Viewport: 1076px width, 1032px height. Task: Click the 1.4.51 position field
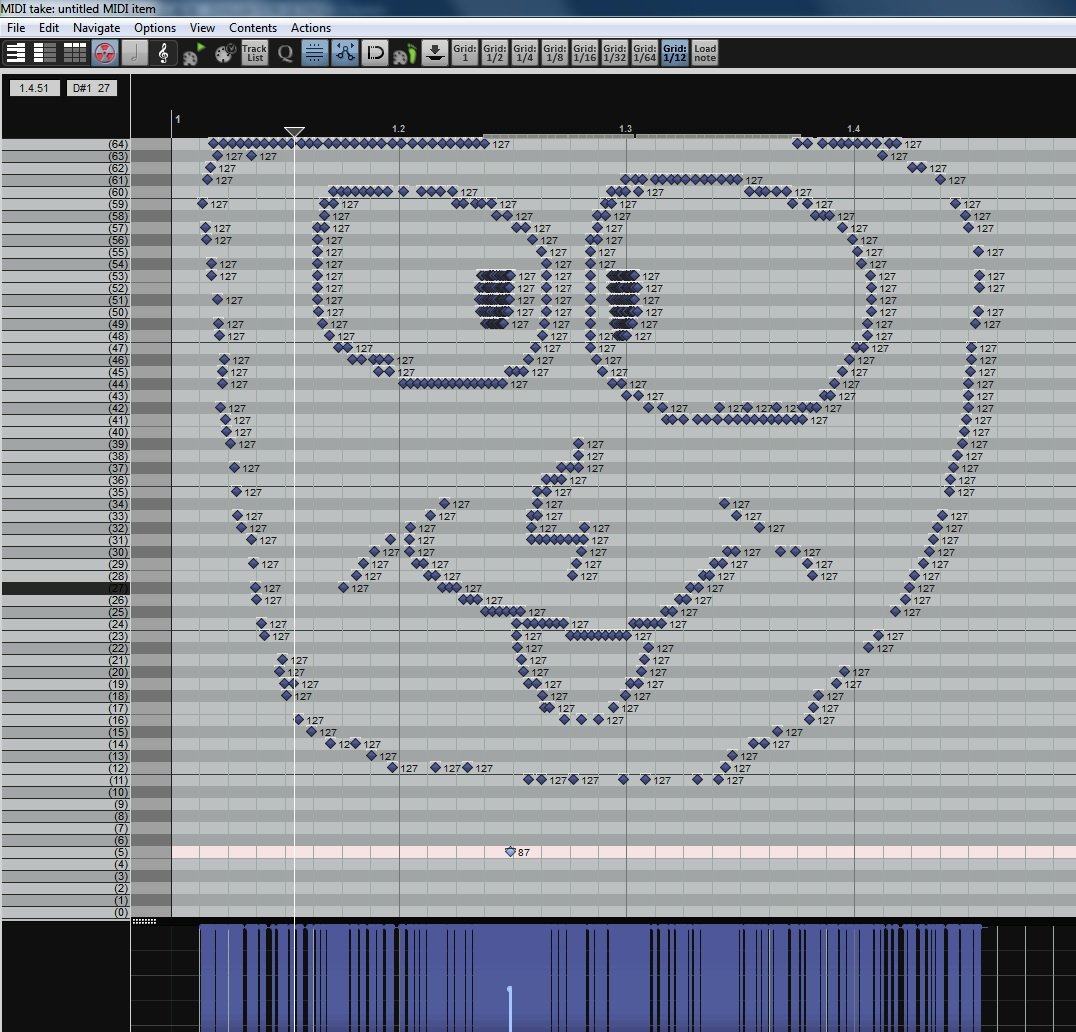coord(35,88)
